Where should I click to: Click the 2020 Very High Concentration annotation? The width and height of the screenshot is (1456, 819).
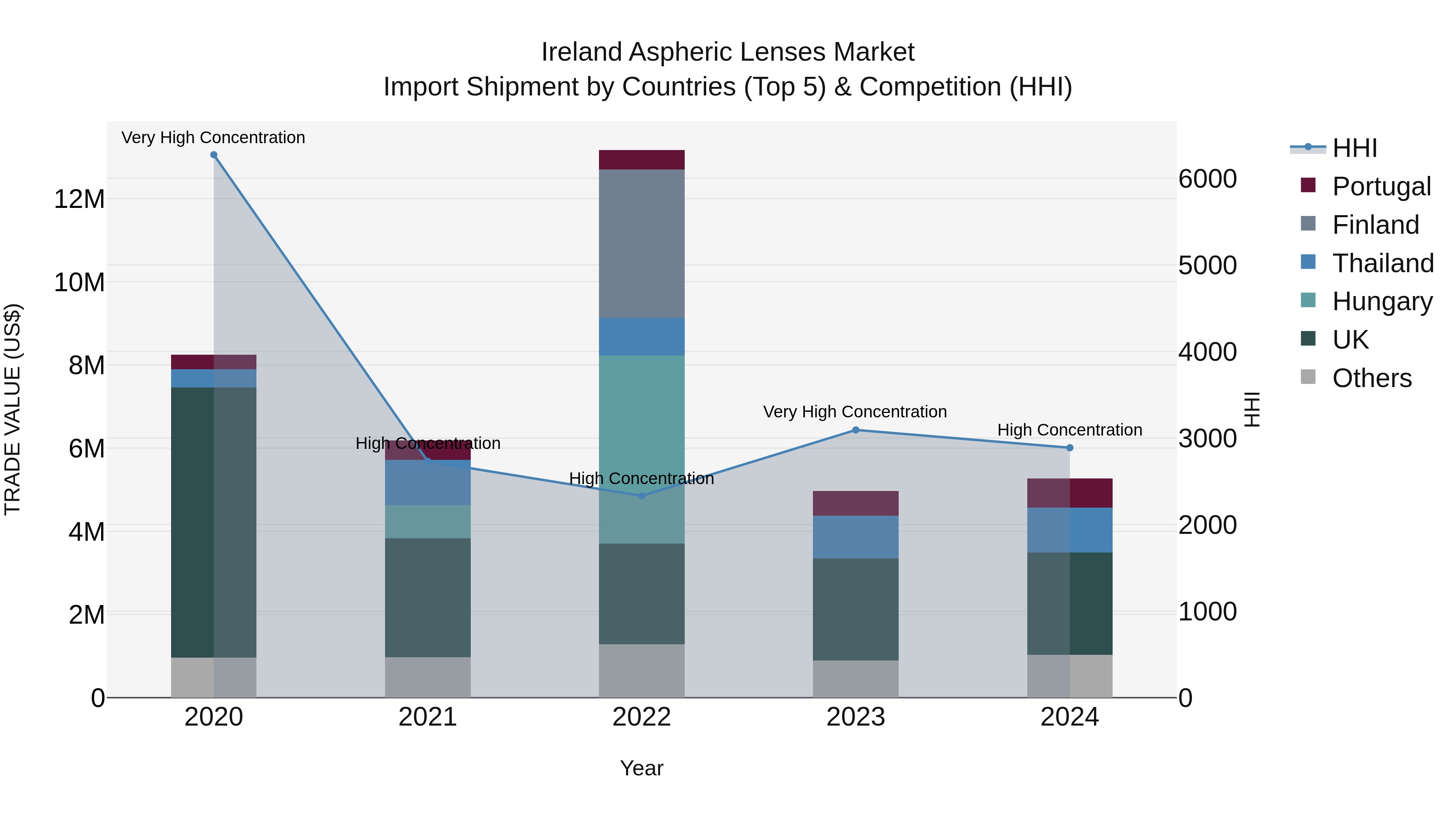pyautogui.click(x=213, y=138)
